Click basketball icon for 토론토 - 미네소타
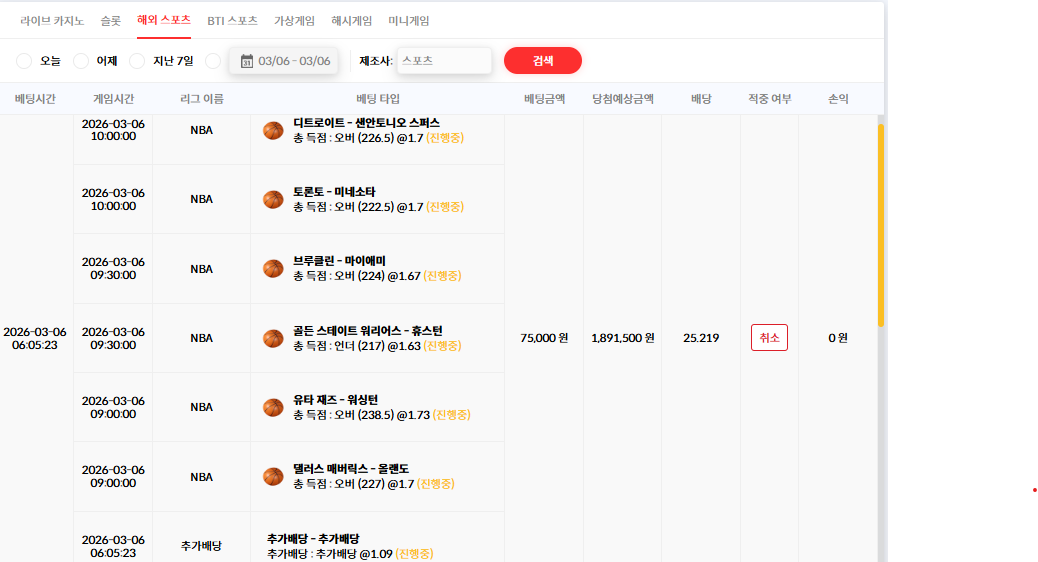Screen dimensions: 1038x562 click(x=273, y=199)
